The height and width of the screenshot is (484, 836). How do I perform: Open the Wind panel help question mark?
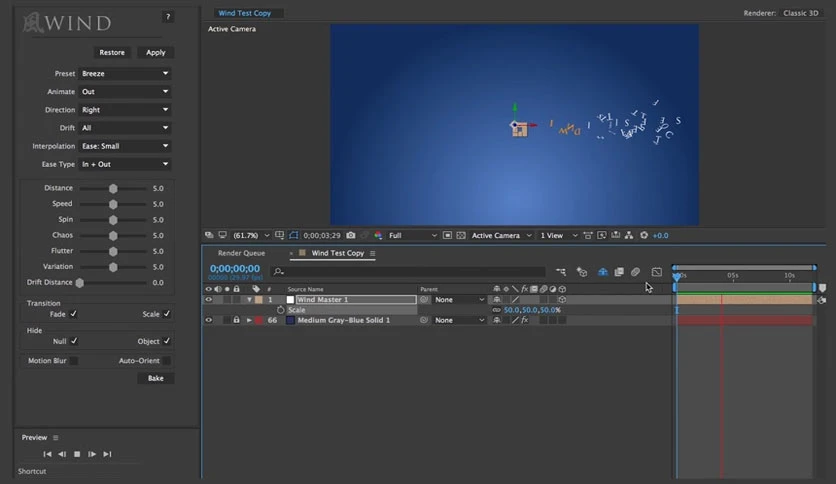(167, 17)
